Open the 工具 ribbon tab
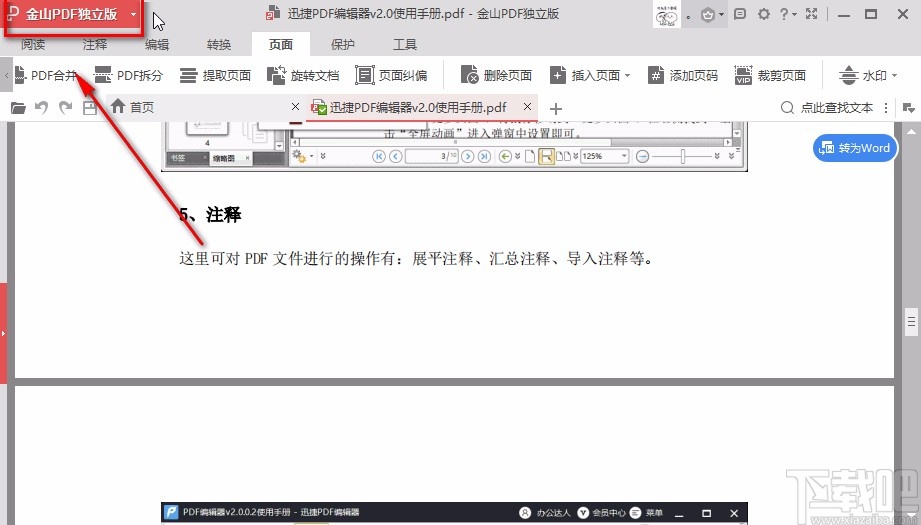The width and height of the screenshot is (921, 525). pyautogui.click(x=405, y=44)
